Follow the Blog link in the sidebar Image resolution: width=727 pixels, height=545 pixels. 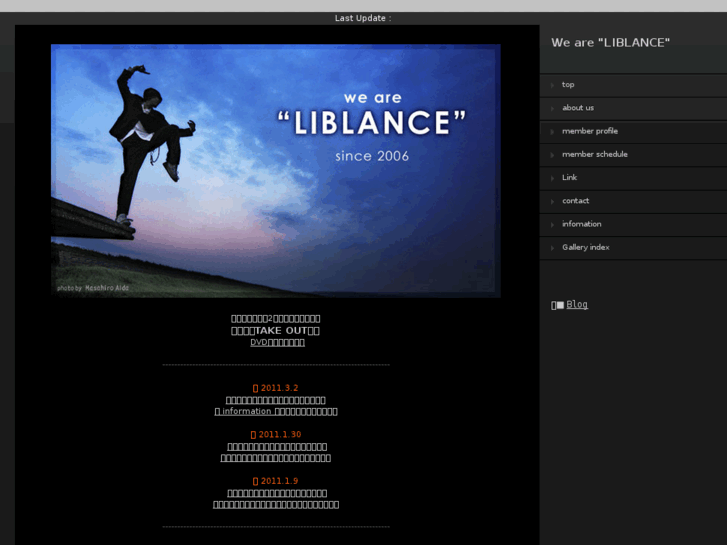577,304
